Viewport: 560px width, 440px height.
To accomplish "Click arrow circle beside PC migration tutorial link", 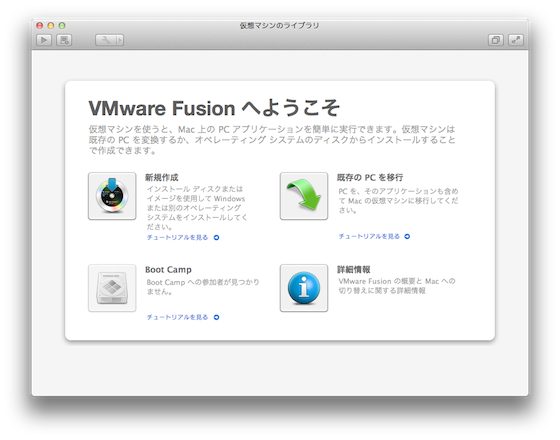I will 407,236.
